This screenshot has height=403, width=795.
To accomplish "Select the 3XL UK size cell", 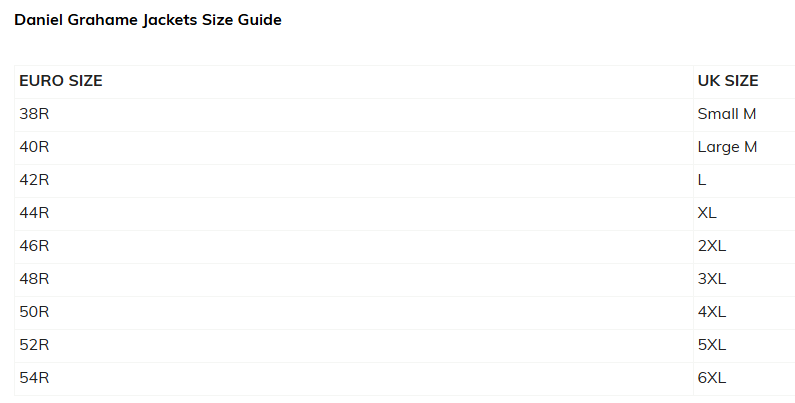I will pyautogui.click(x=711, y=279).
